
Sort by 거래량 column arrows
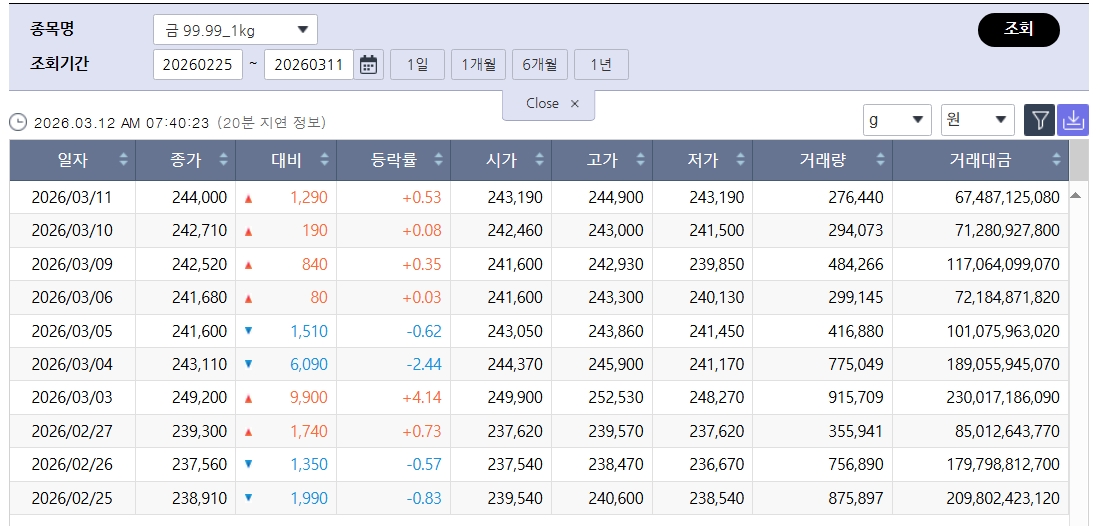click(x=880, y=160)
